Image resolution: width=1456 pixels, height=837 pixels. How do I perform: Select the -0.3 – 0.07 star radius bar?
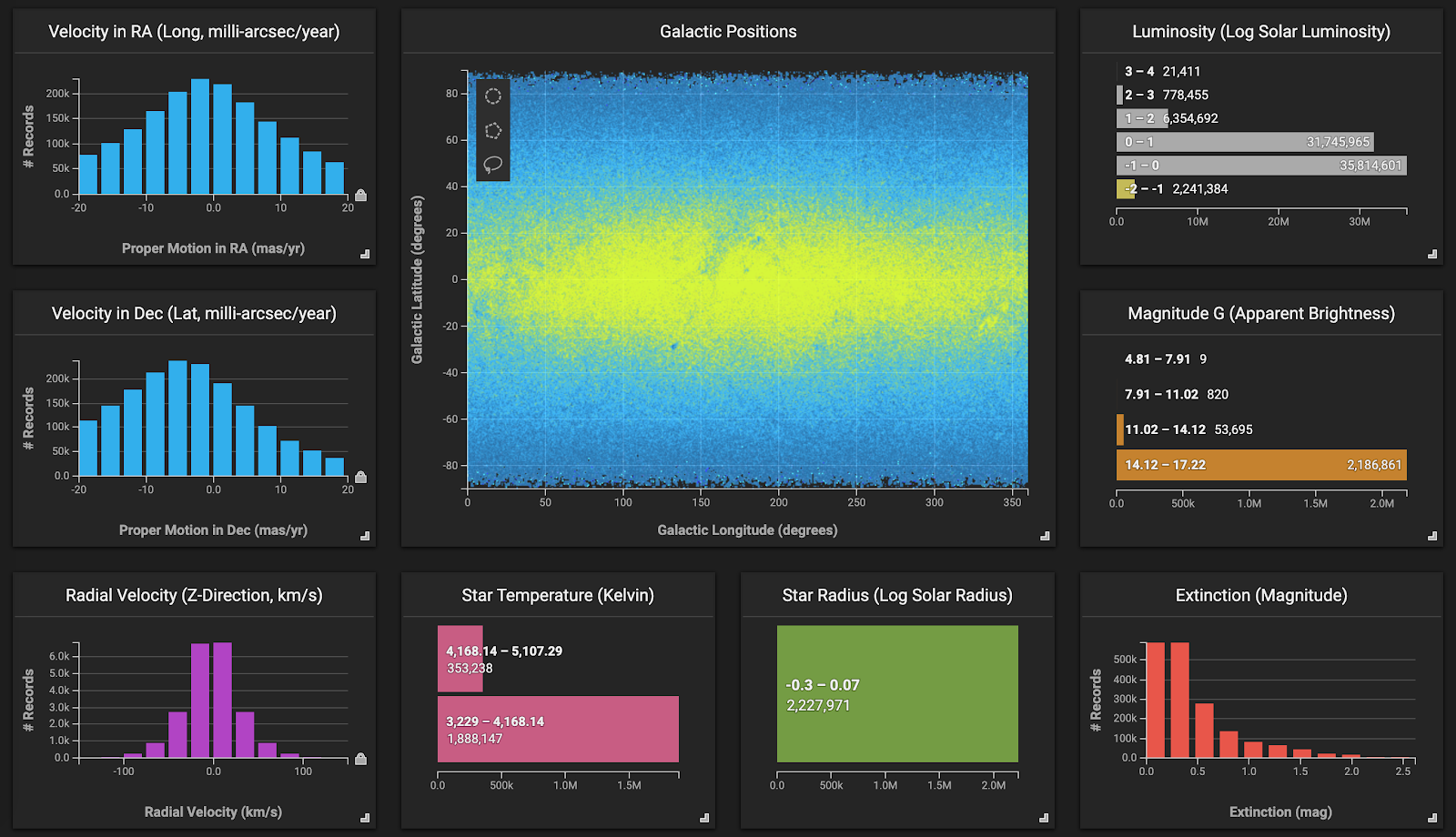click(x=897, y=694)
